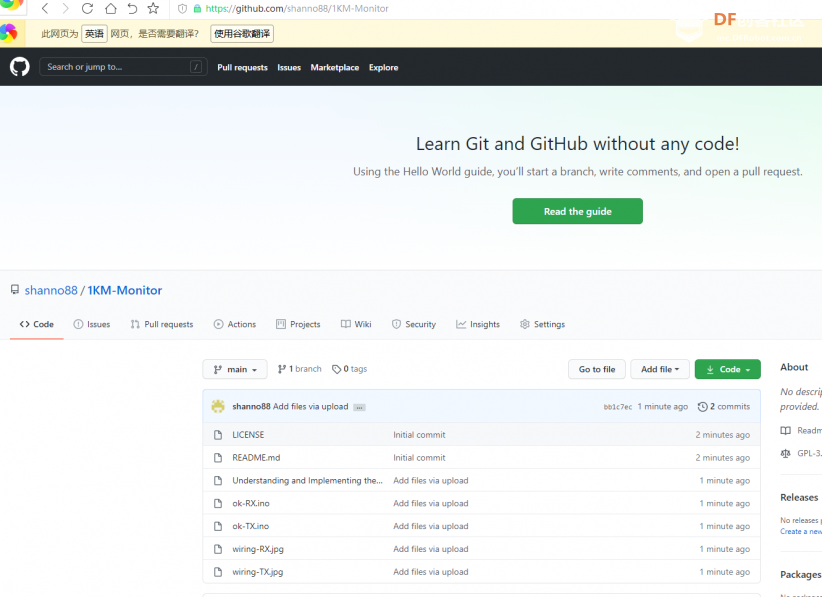Click the green lock icon
822x597 pixels.
197,8
